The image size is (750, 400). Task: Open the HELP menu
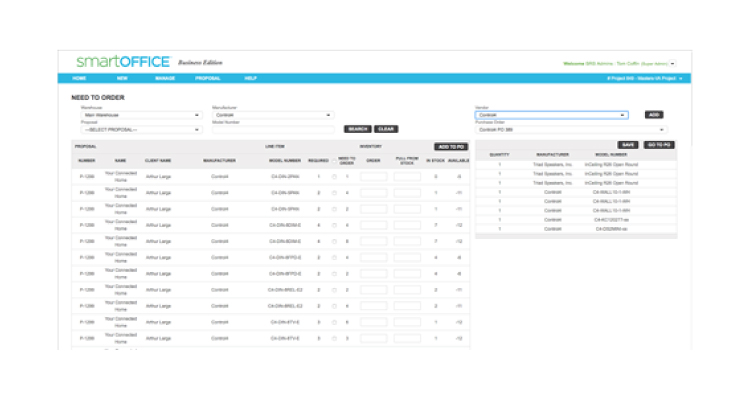251,78
